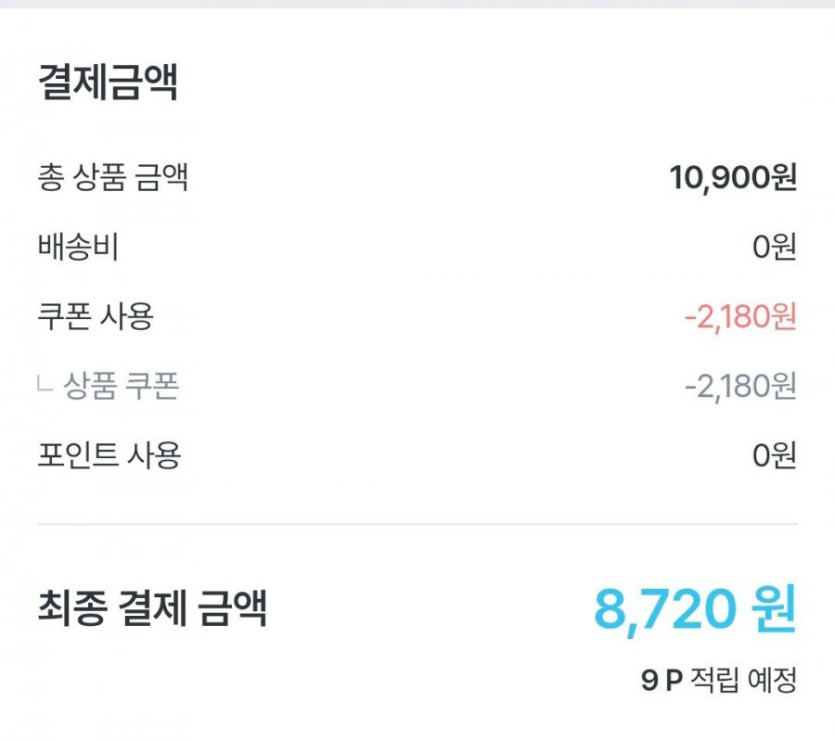Click the gray bar at the top
Image resolution: width=835 pixels, height=741 pixels.
(417, 4)
